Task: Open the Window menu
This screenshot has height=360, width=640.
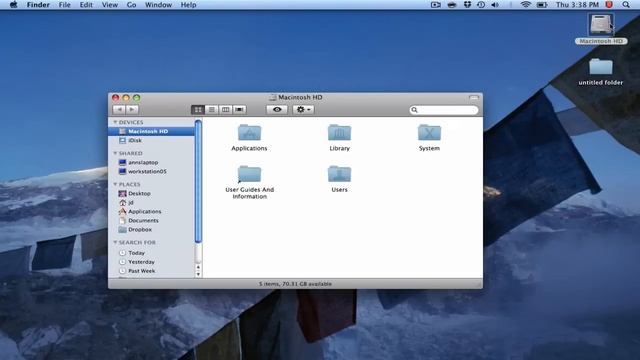Action: click(x=158, y=5)
